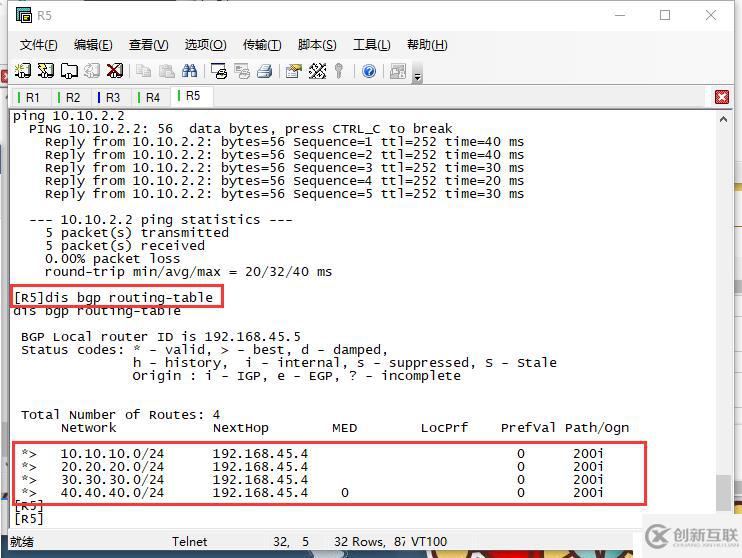Screen dimensions: 742x558
Task: Click the SecureFX toolbar icon
Action: pos(398,71)
